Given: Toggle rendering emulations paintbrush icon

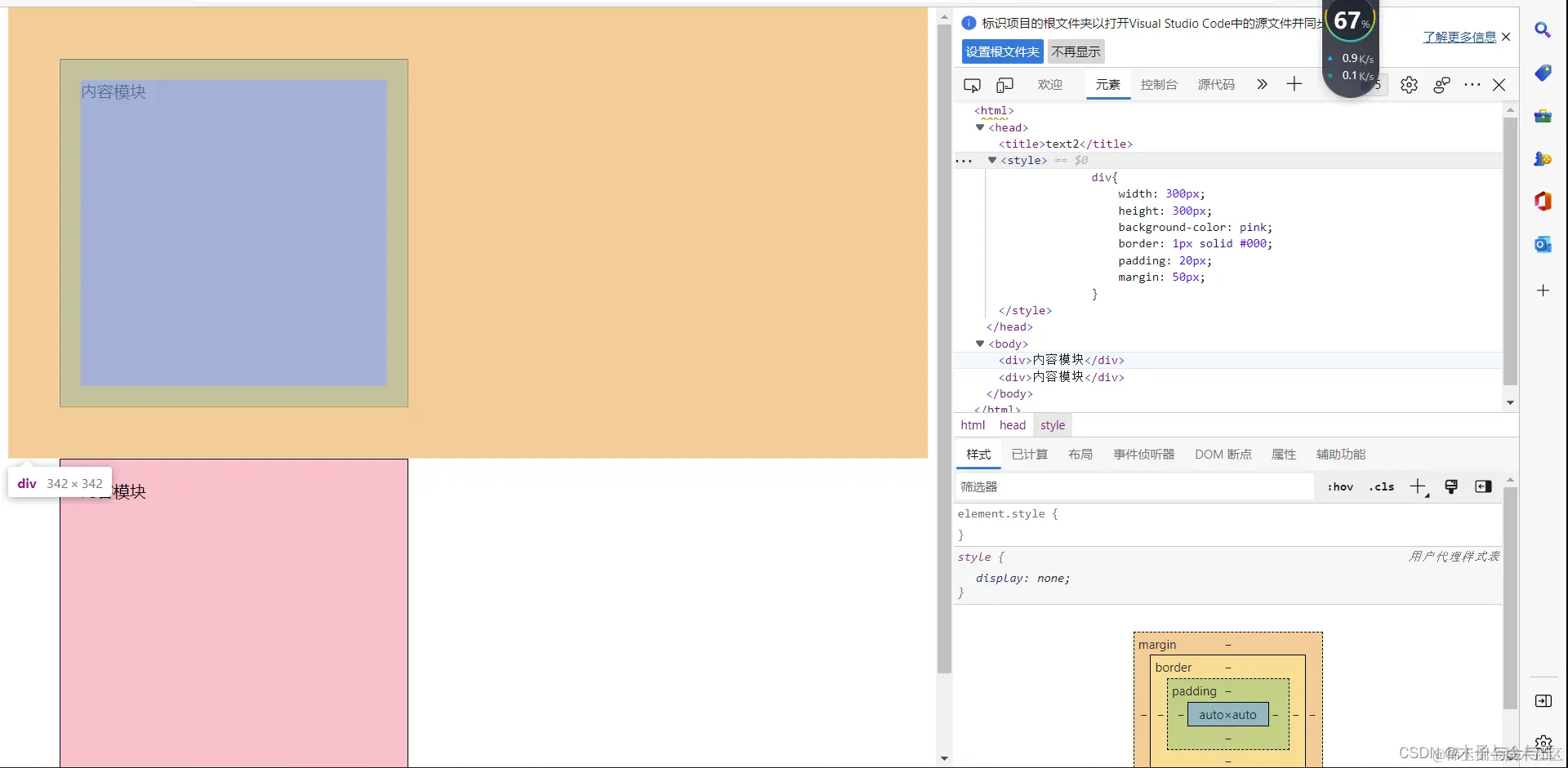Looking at the screenshot, I should [x=1451, y=487].
